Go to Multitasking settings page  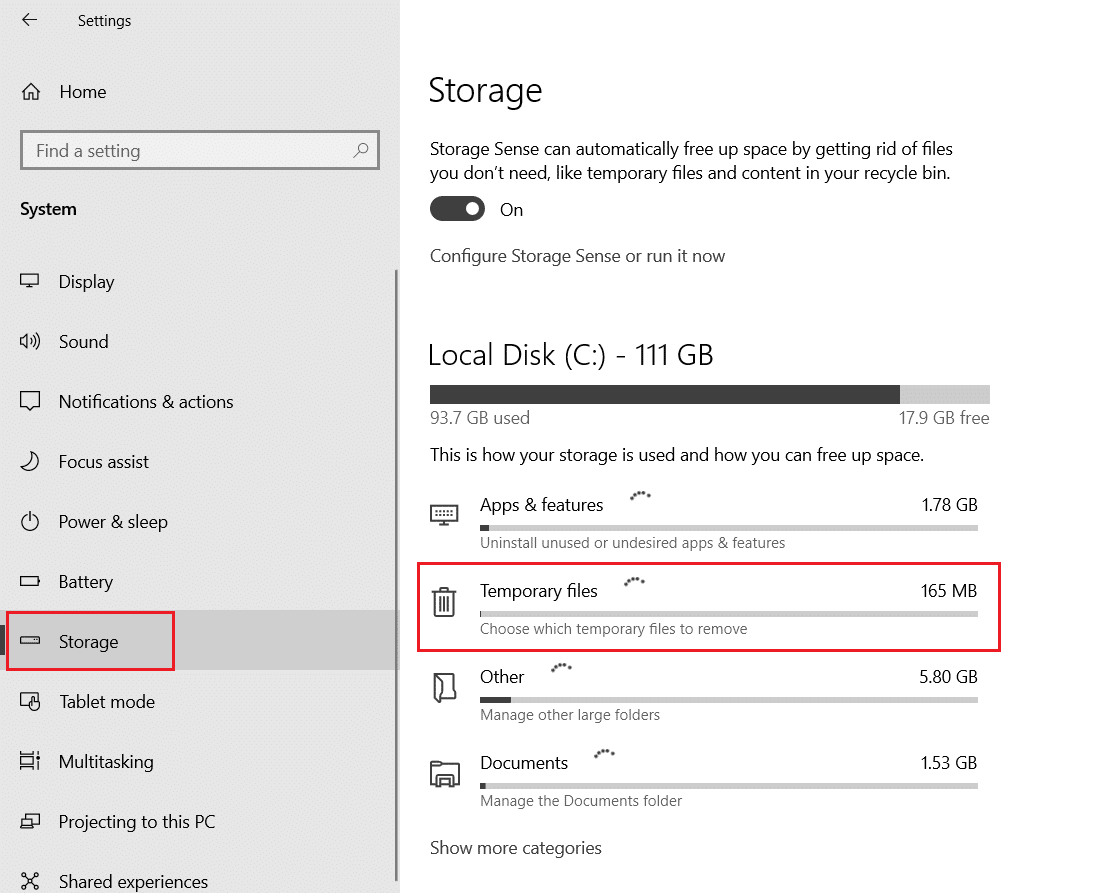[x=106, y=761]
